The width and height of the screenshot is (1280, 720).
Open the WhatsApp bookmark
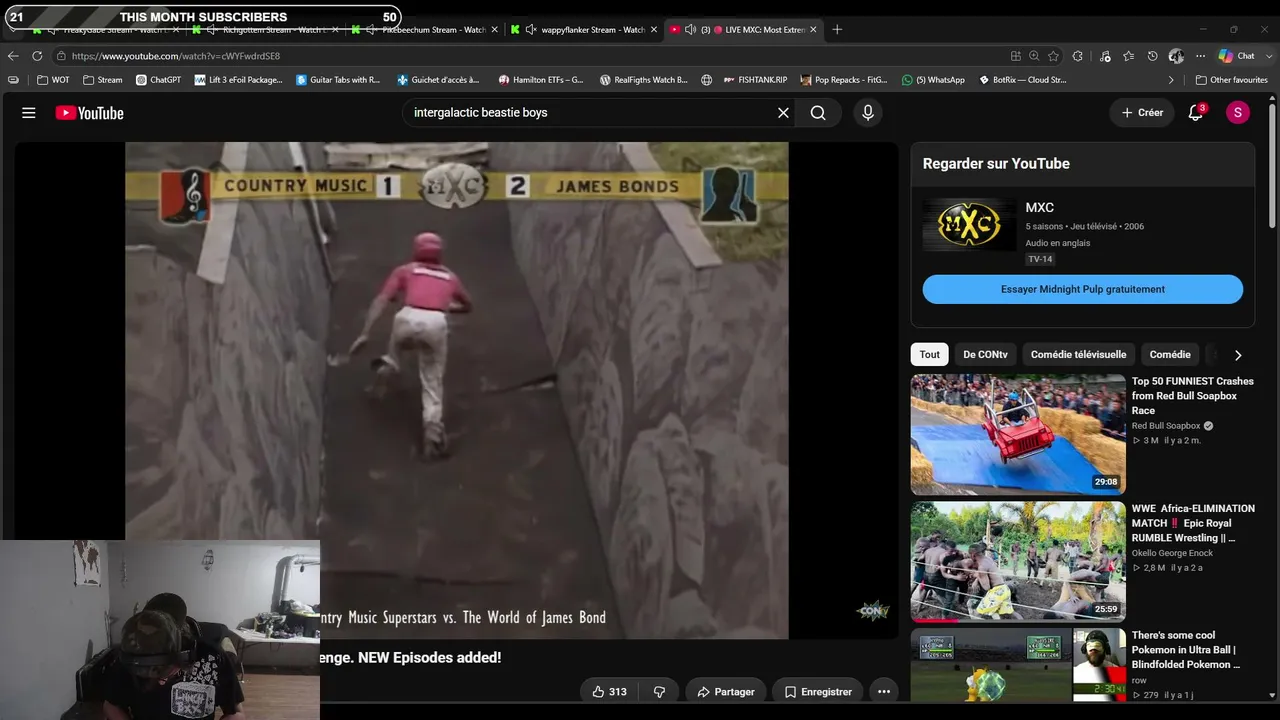pos(933,80)
